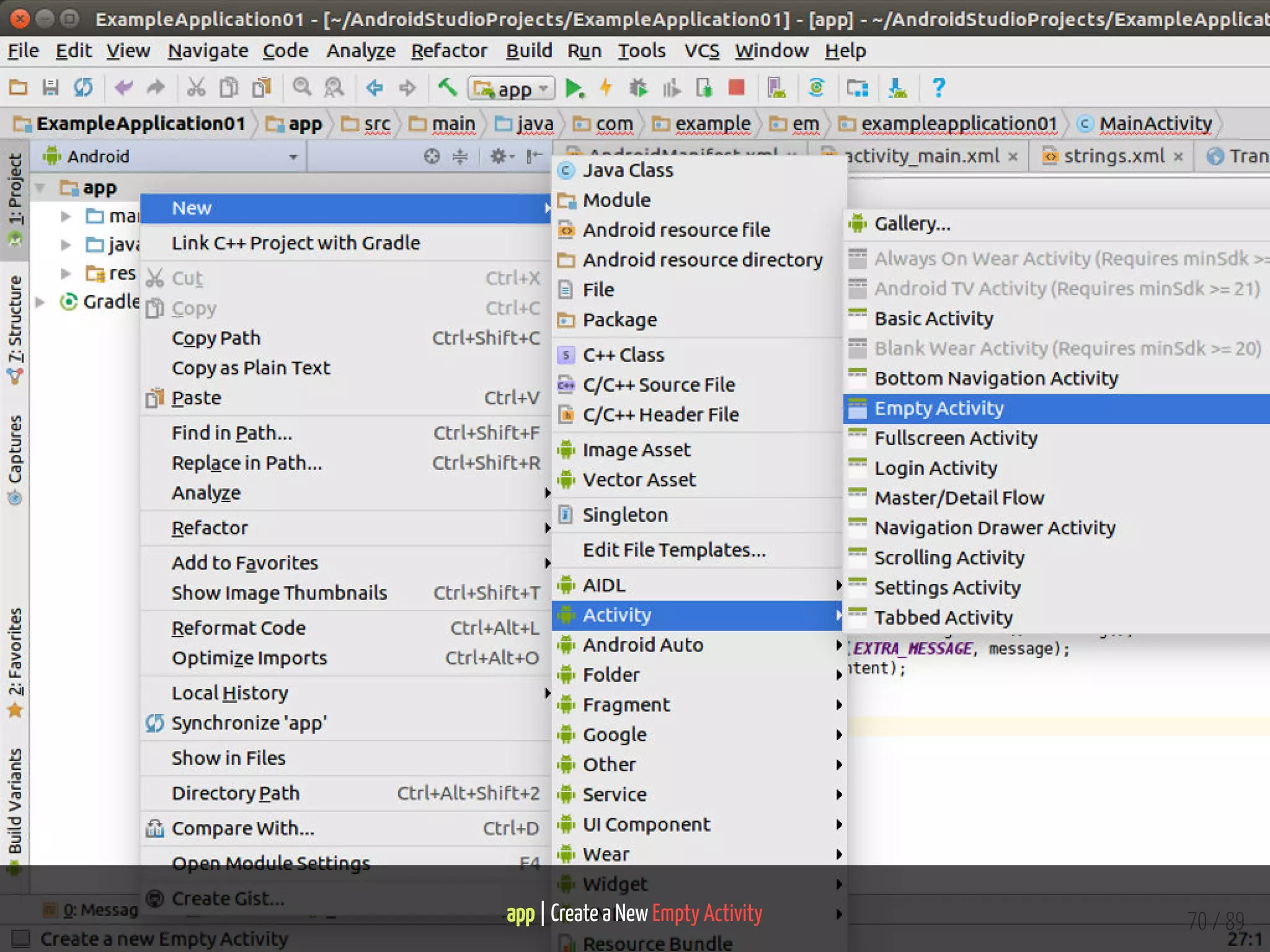Click the Sync Gradle files icon

click(x=817, y=88)
